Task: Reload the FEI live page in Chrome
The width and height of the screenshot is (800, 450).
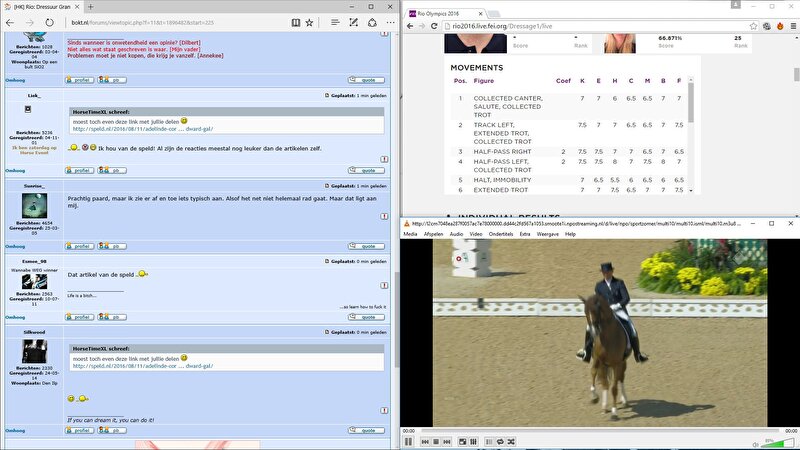Action: coord(434,26)
